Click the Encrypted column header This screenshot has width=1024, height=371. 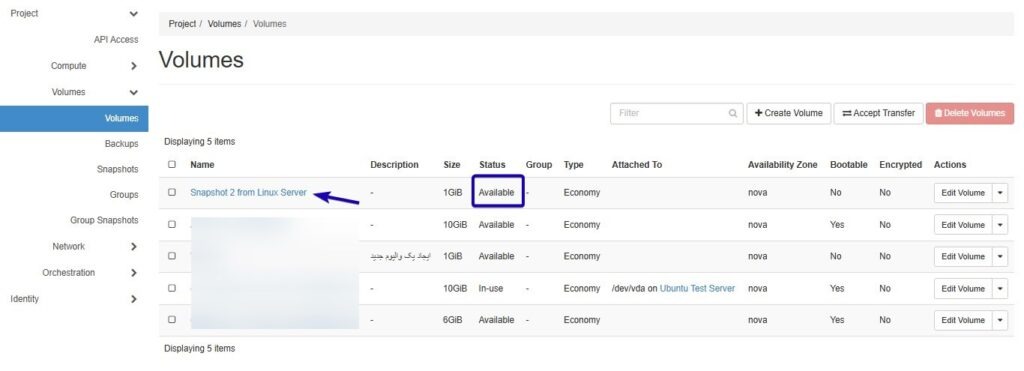900,165
